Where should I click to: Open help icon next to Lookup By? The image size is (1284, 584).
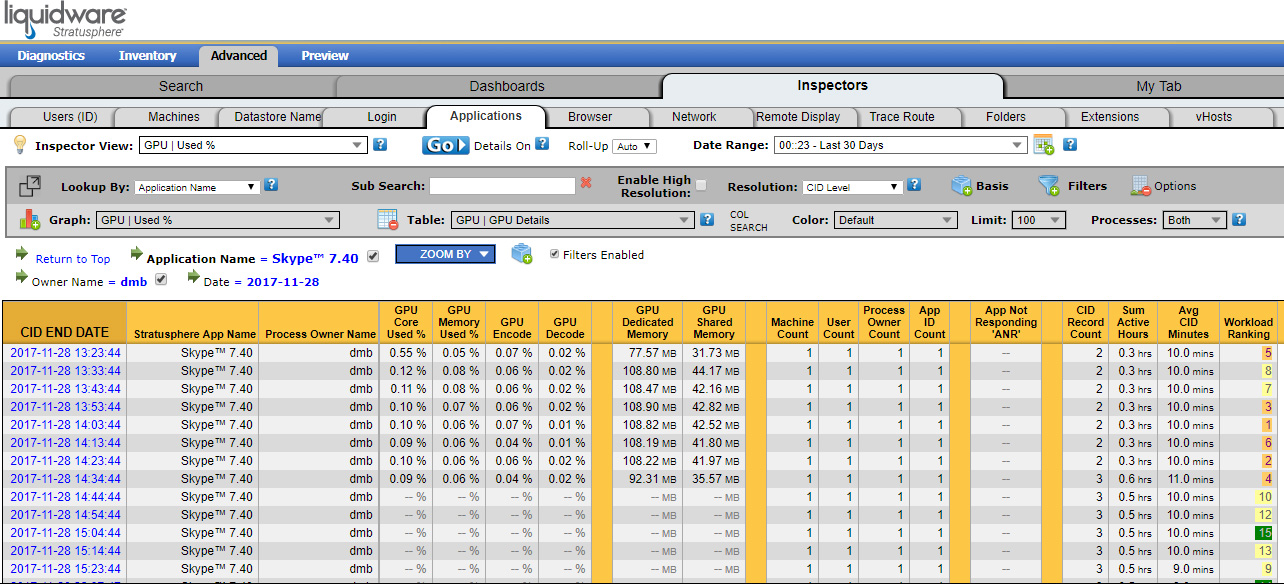click(x=271, y=185)
